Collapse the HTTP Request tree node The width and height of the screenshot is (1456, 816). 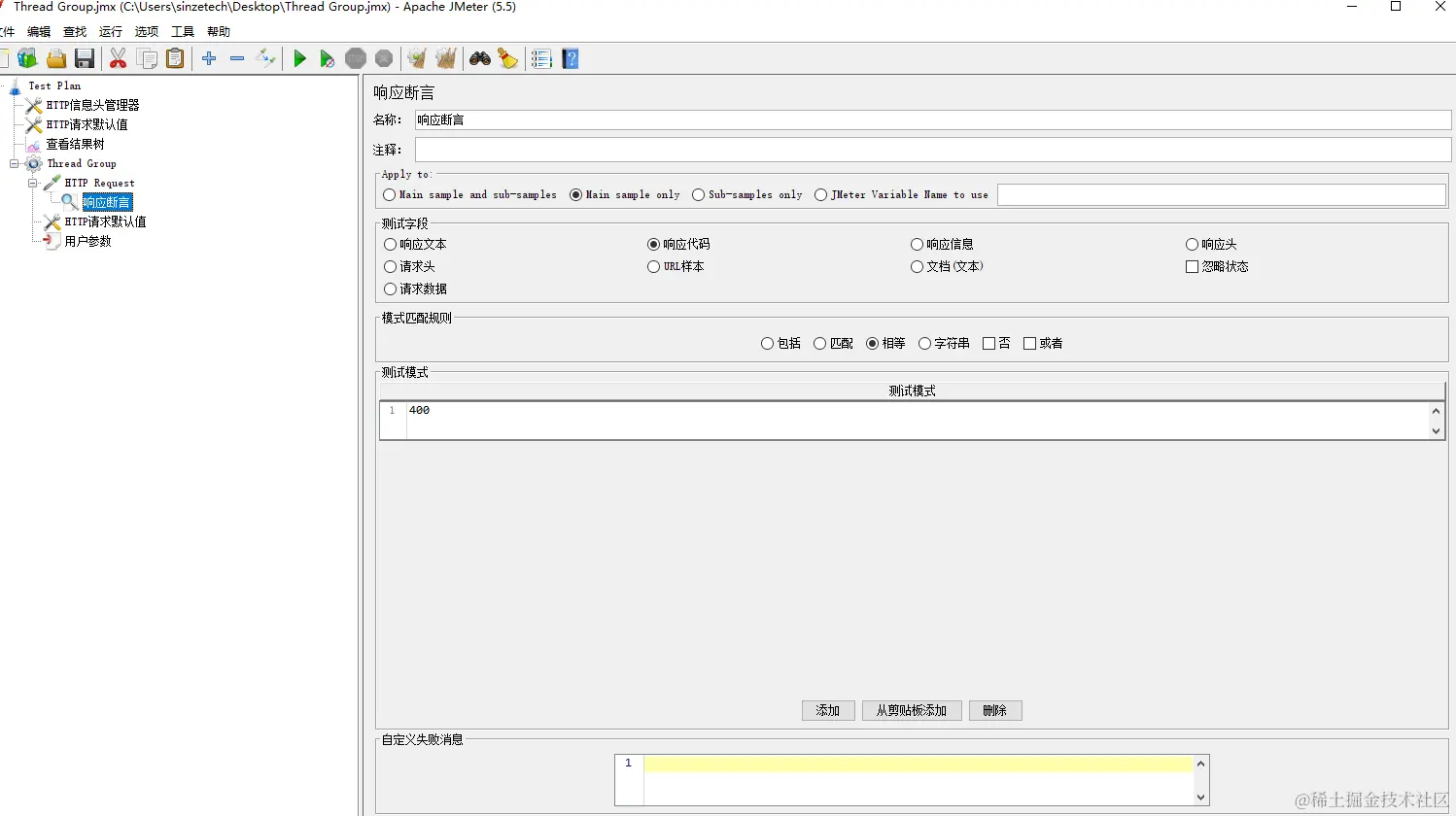[x=33, y=184]
